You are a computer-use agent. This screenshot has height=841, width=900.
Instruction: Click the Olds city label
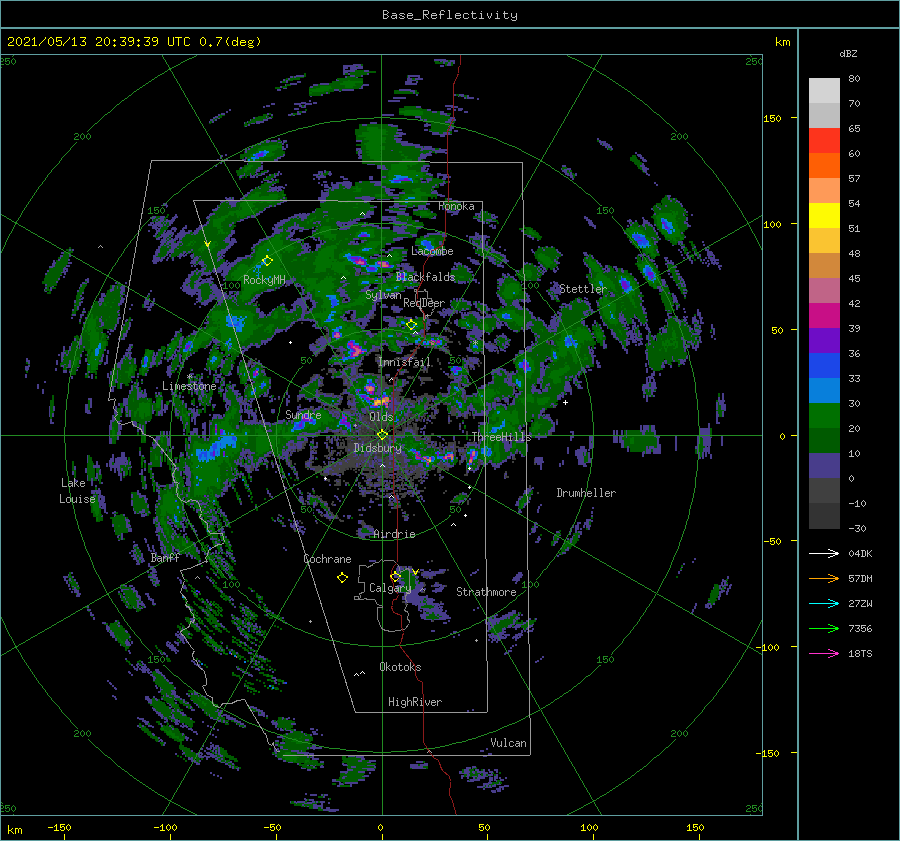381,417
